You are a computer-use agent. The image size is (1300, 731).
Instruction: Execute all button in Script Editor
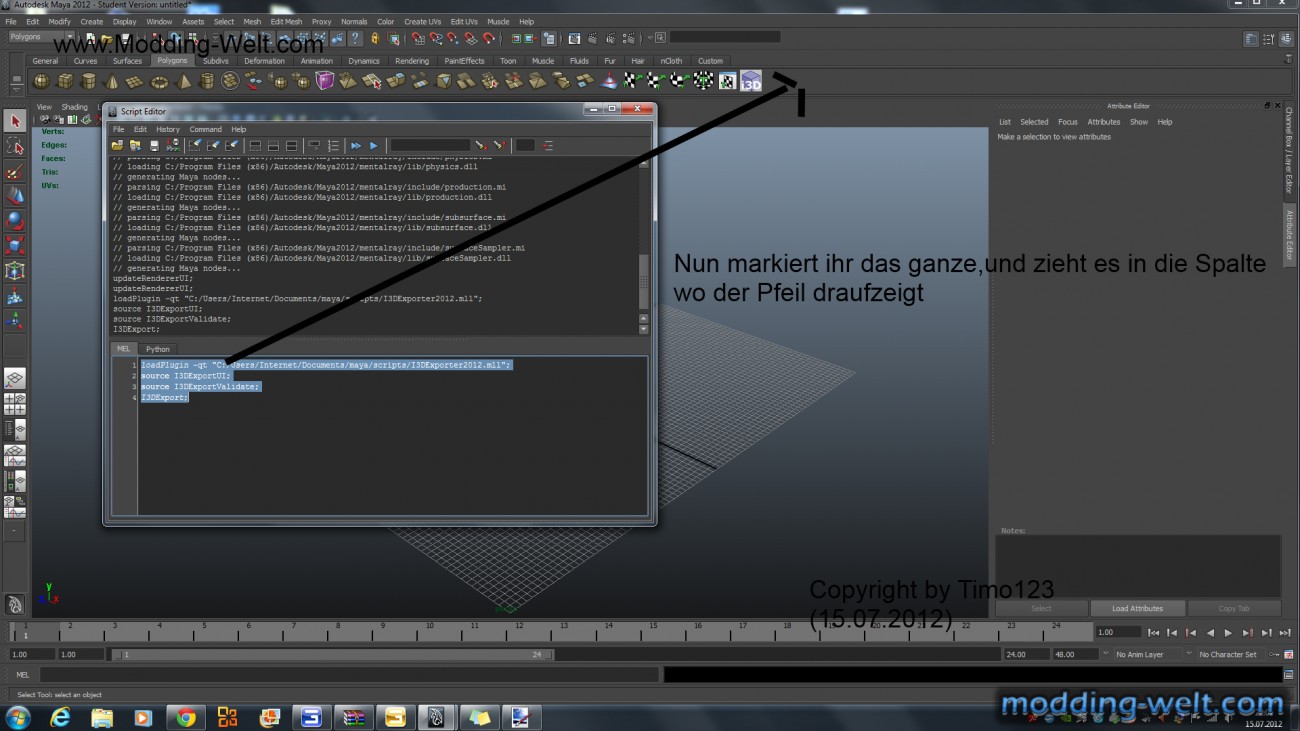point(356,146)
